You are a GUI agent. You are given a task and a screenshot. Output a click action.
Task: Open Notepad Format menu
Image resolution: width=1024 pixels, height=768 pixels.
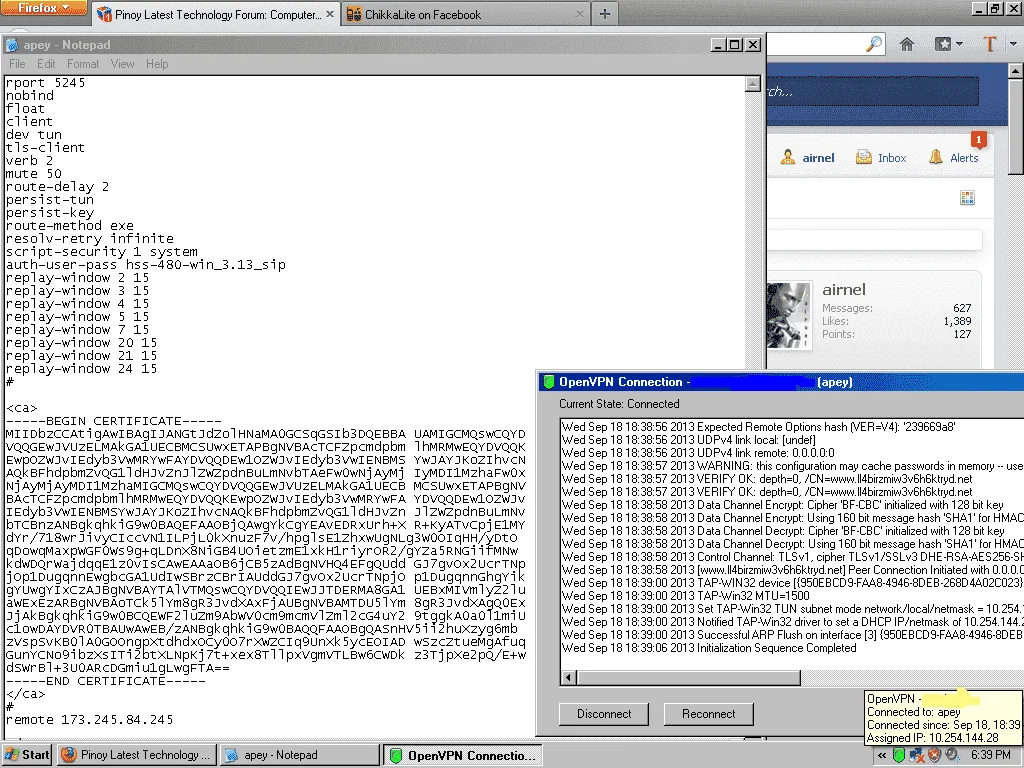pos(83,64)
